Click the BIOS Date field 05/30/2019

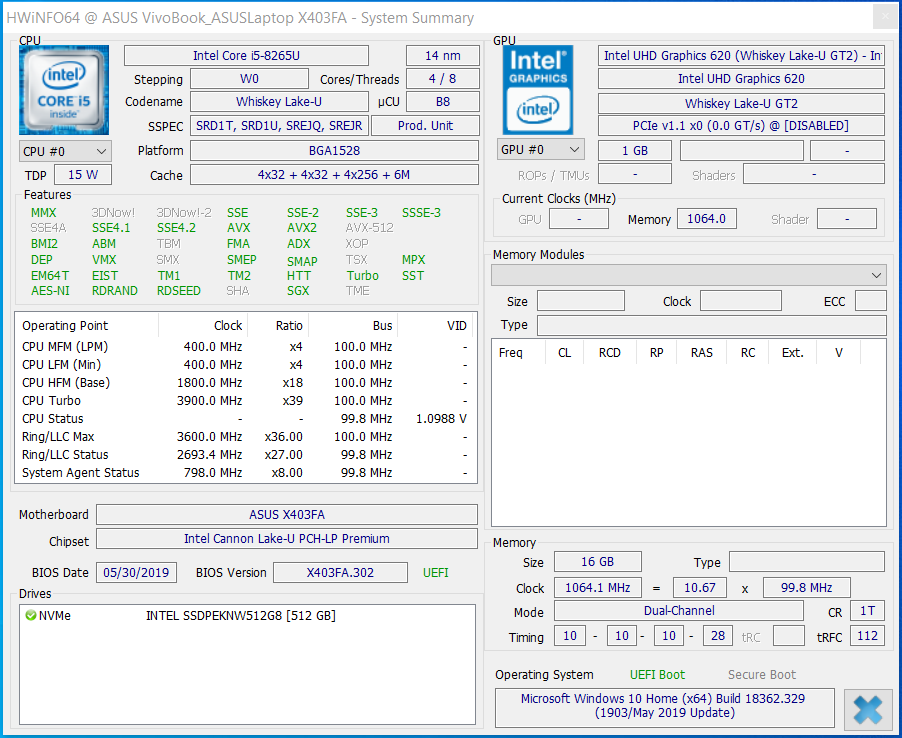pyautogui.click(x=136, y=573)
